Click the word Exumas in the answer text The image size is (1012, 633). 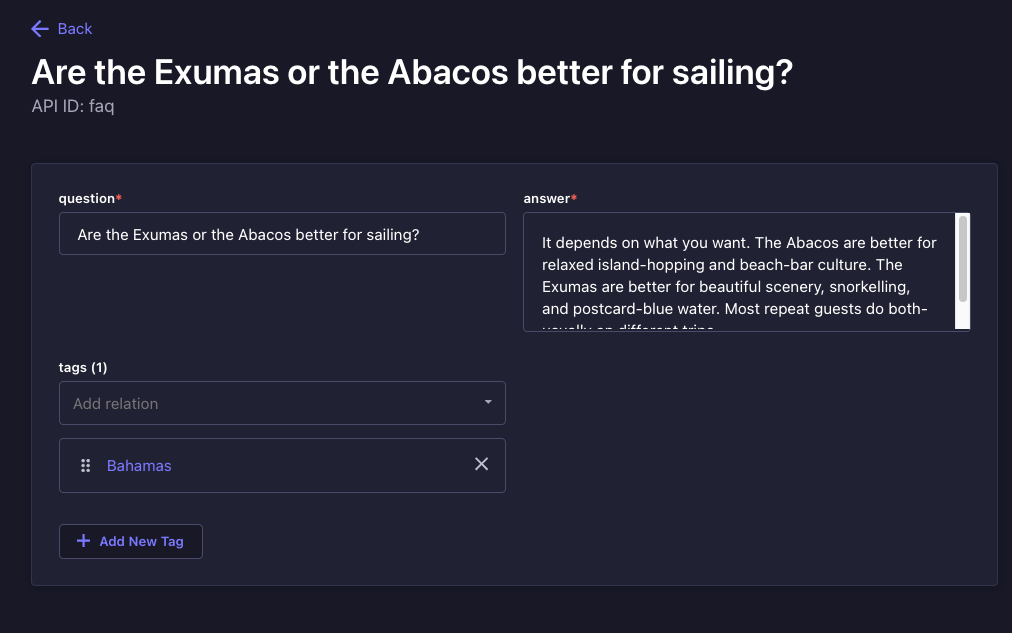[x=569, y=286]
